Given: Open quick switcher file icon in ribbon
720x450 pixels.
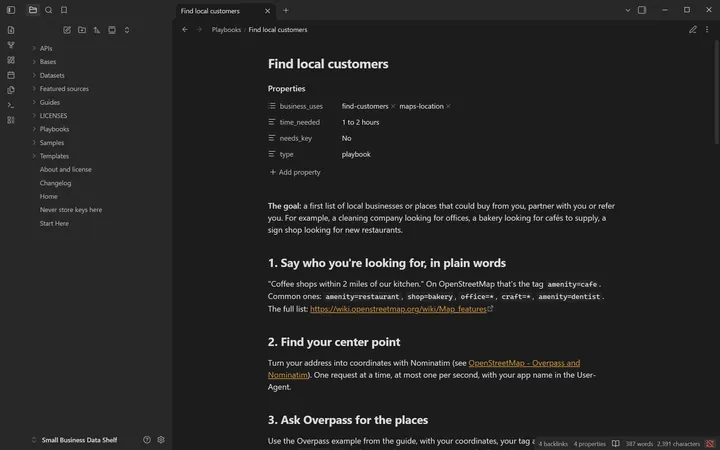Looking at the screenshot, I should coord(11,30).
